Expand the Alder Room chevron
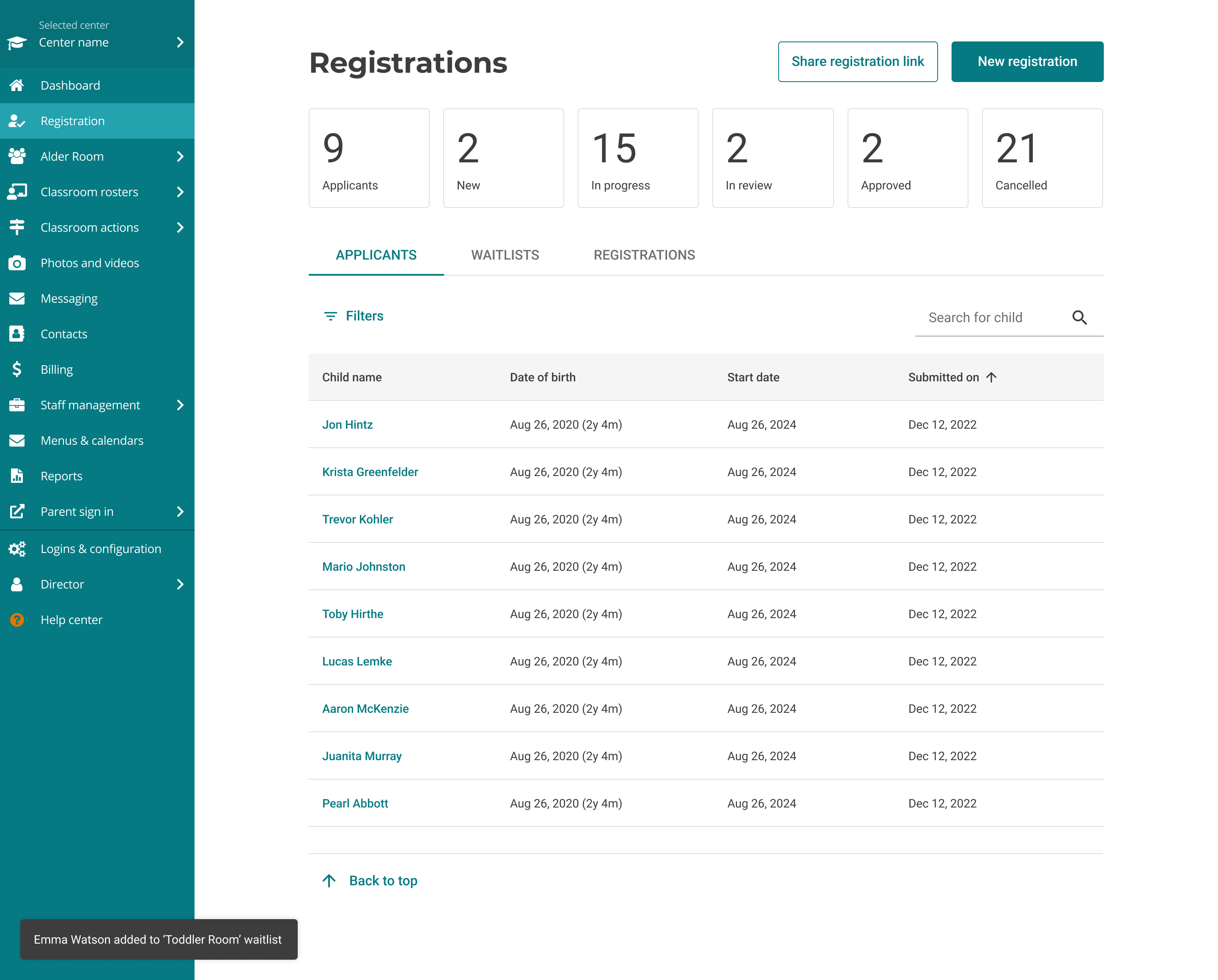 pyautogui.click(x=180, y=156)
